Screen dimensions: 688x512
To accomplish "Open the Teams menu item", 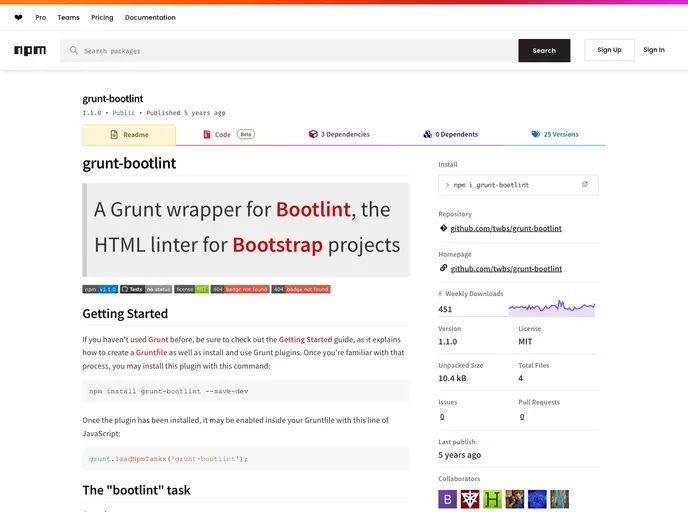I will pyautogui.click(x=68, y=18).
